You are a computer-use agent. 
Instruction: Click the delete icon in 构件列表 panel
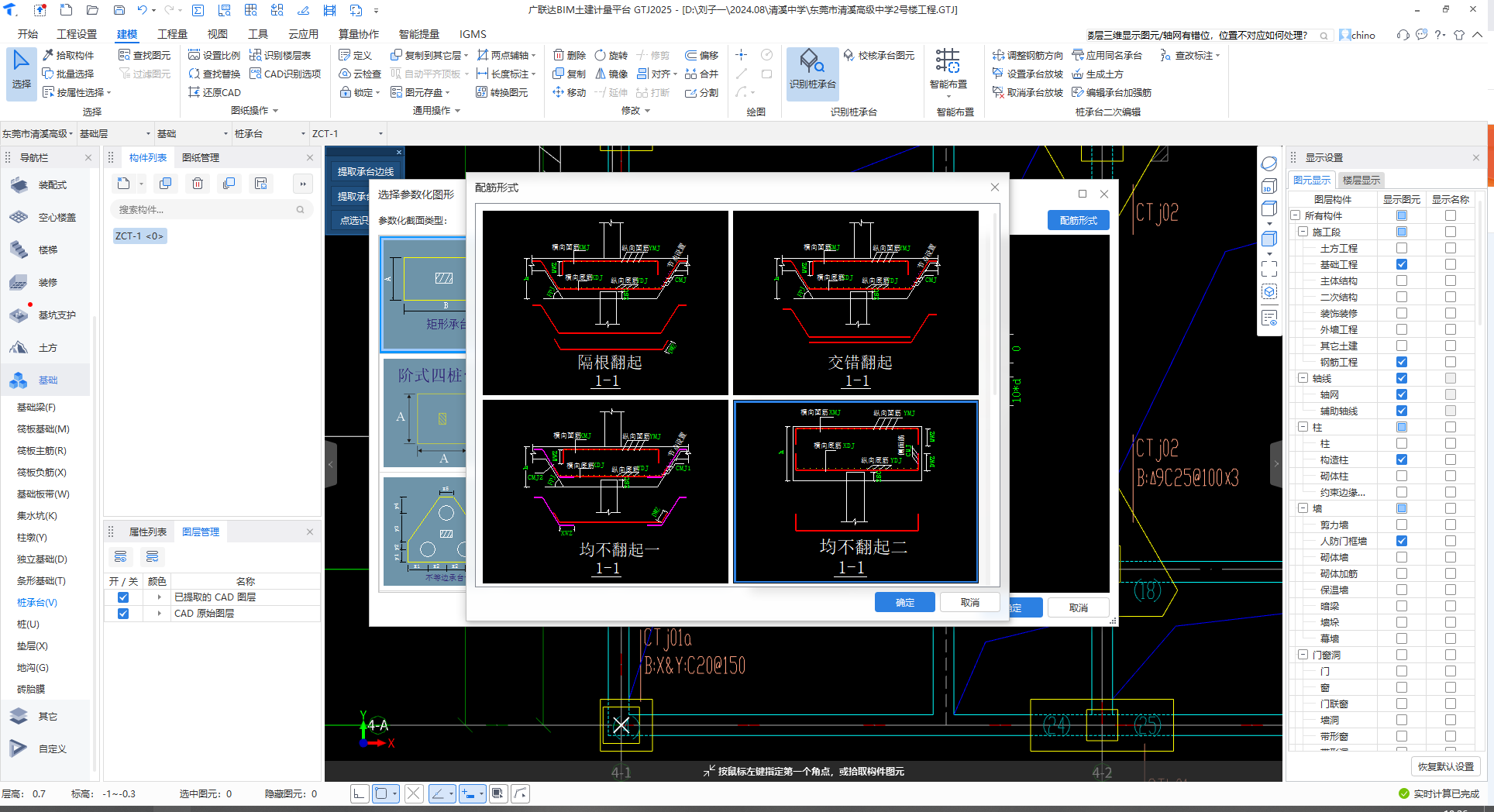tap(198, 184)
